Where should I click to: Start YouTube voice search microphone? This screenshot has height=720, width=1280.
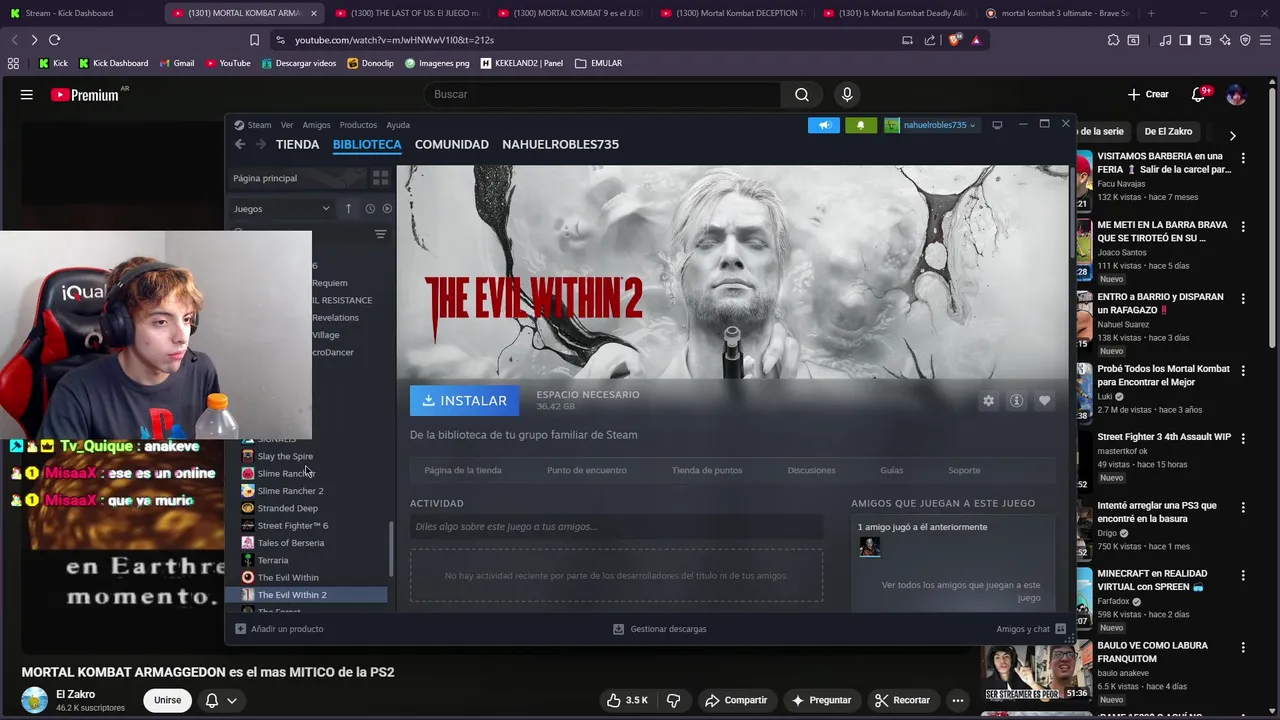847,94
